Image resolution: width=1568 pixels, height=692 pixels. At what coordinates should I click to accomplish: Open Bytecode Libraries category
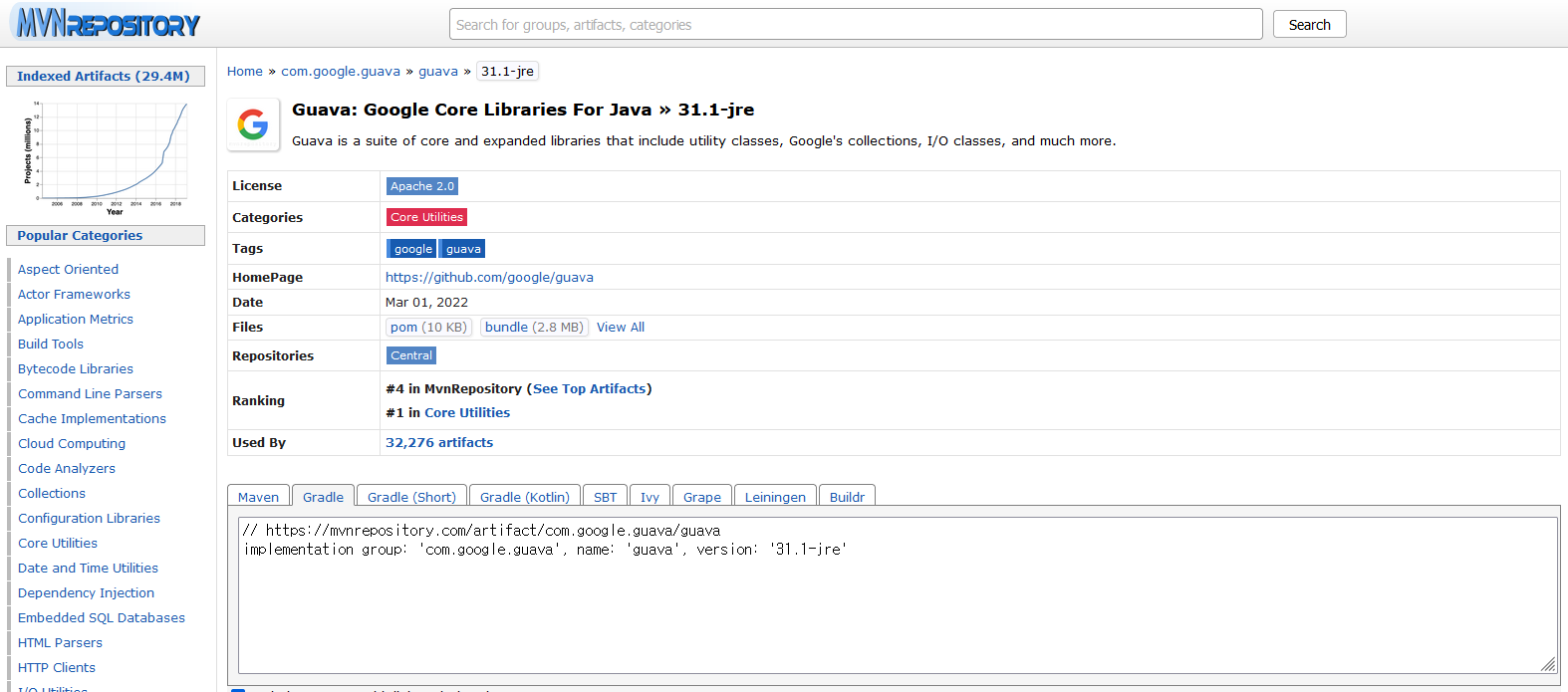point(76,368)
